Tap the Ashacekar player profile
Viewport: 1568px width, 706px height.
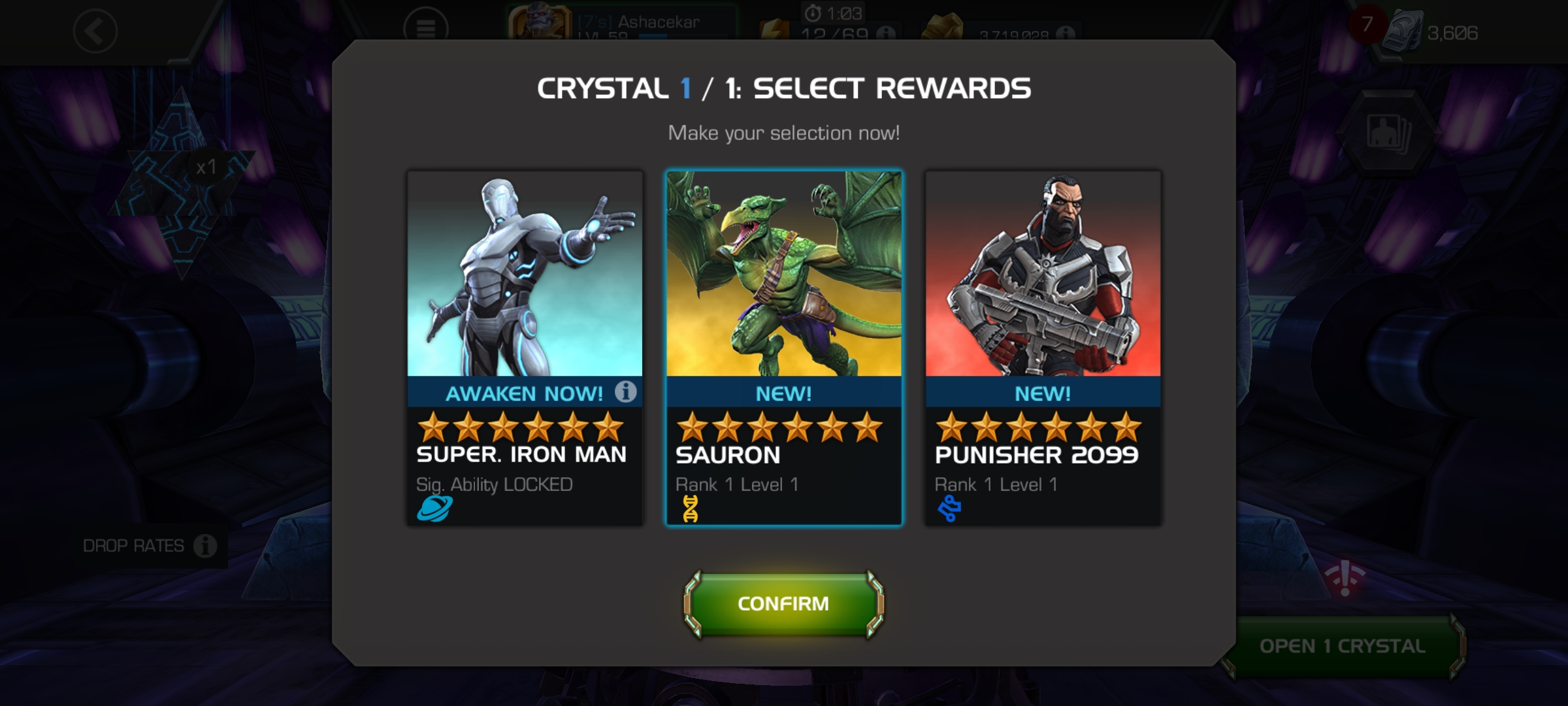coord(621,22)
